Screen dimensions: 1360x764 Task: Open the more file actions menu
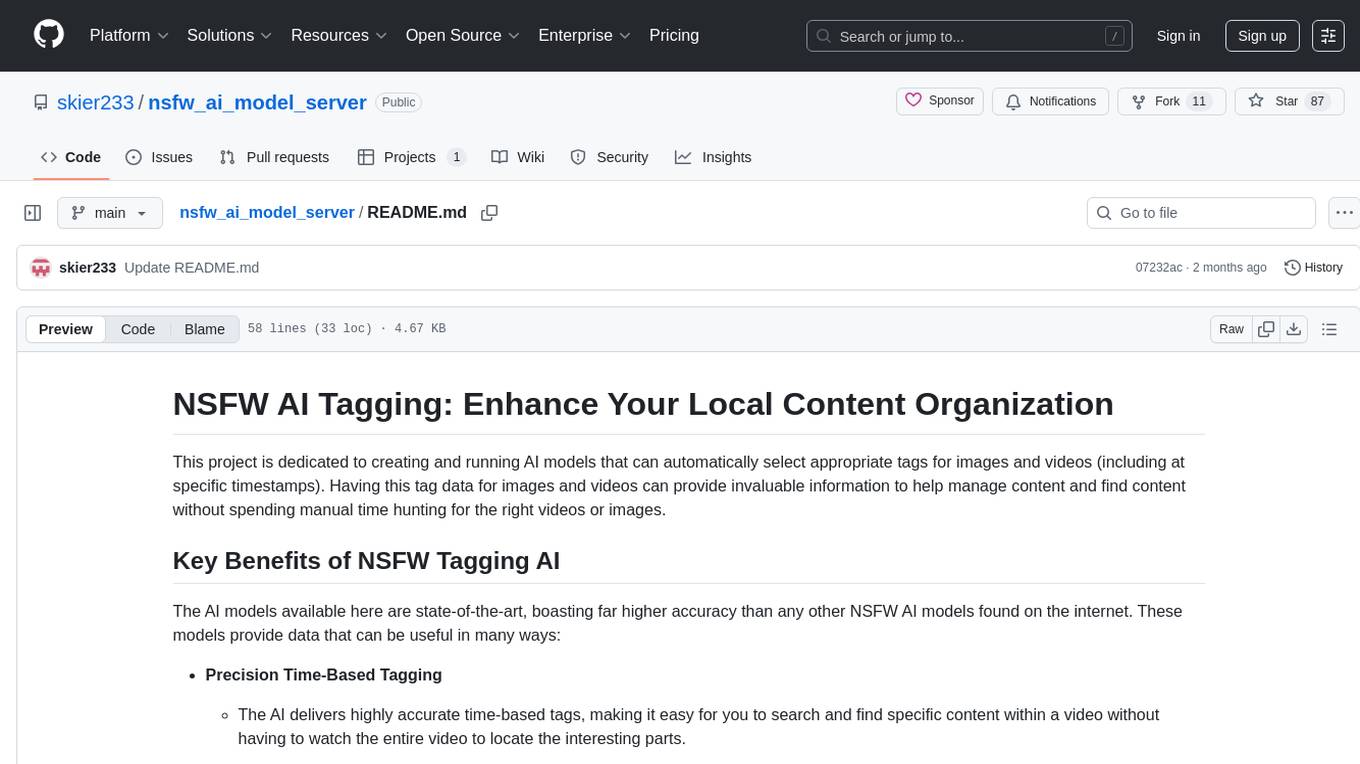1345,213
